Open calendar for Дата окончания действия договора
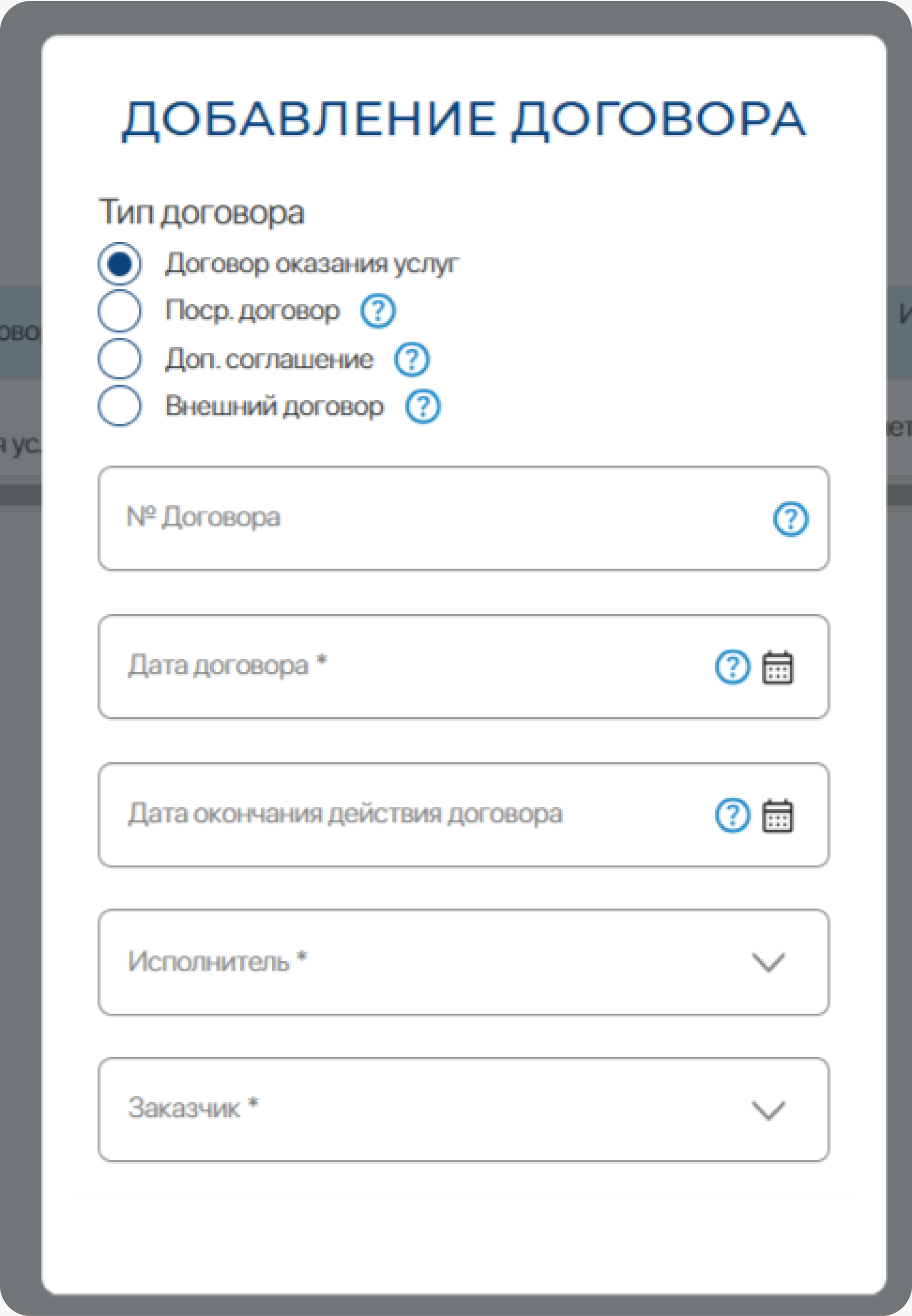912x1316 pixels. tap(777, 816)
